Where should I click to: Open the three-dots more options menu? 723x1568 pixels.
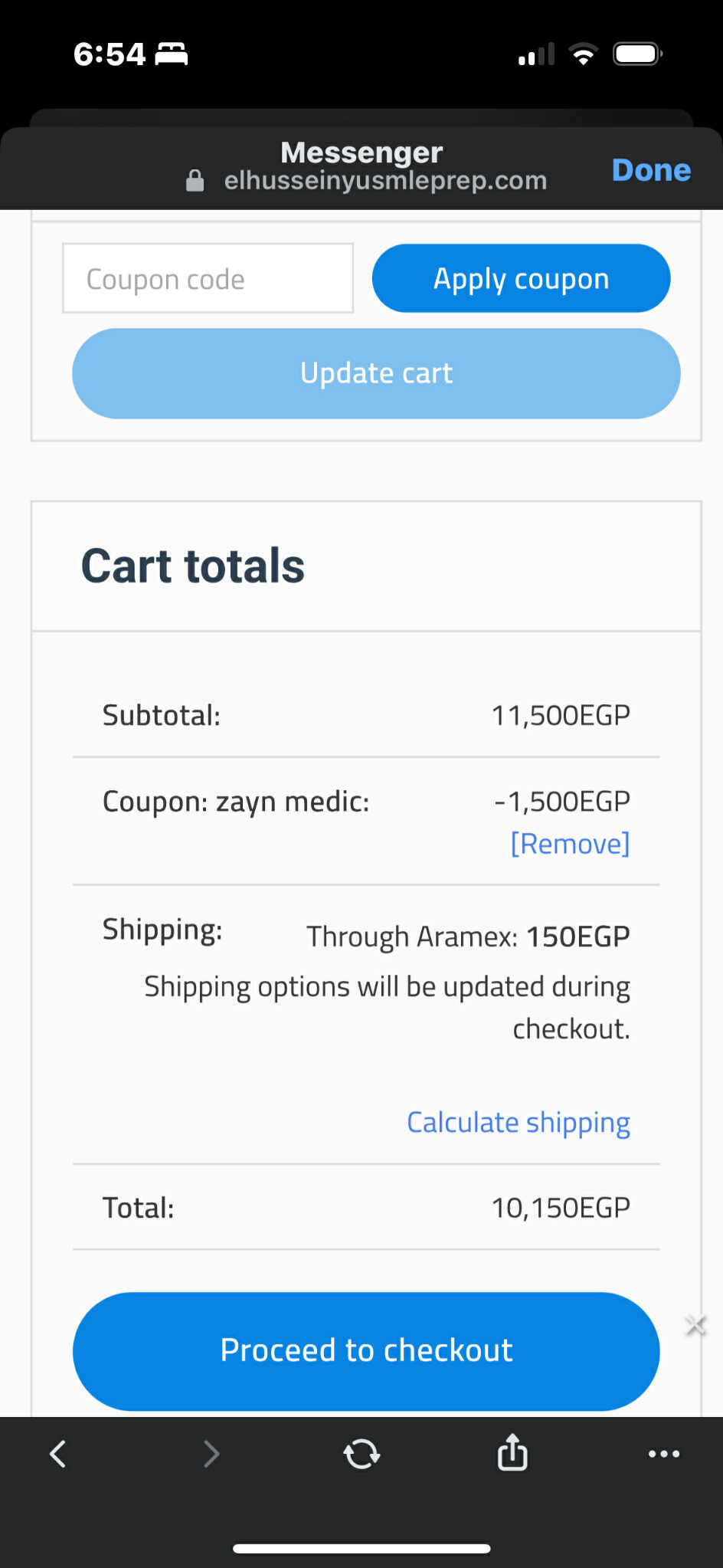tap(663, 1453)
